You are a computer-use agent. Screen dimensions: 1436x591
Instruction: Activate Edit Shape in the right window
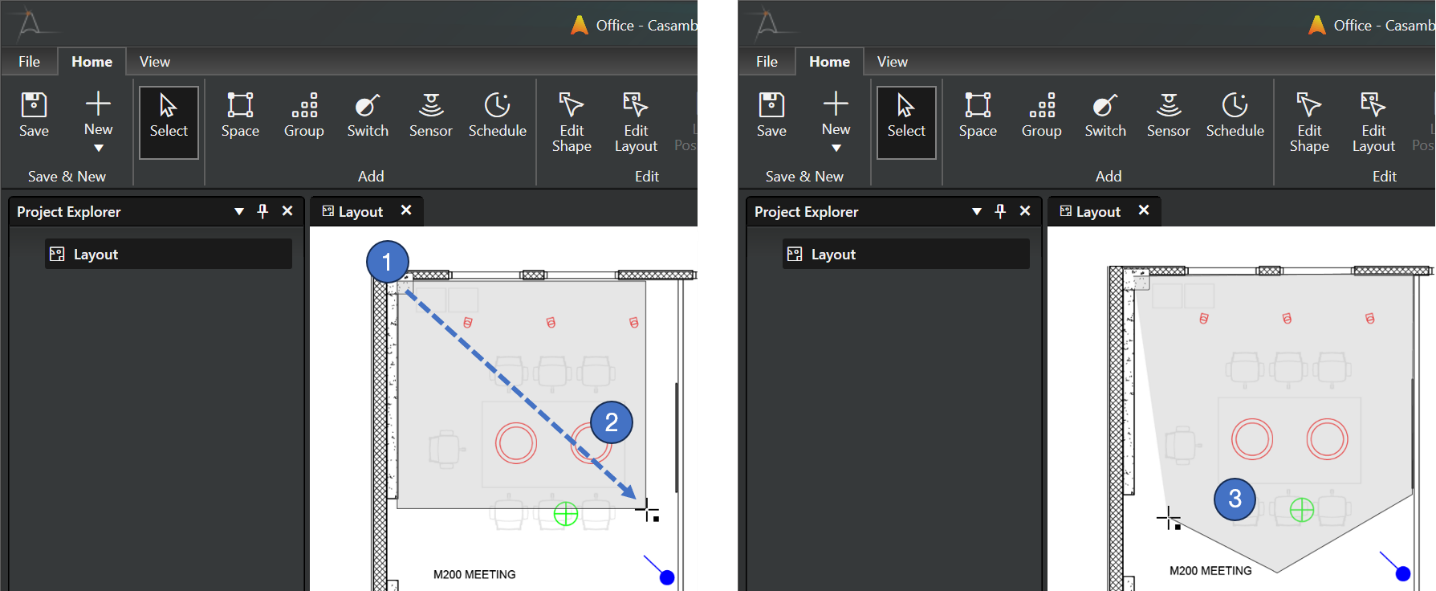coord(1309,121)
